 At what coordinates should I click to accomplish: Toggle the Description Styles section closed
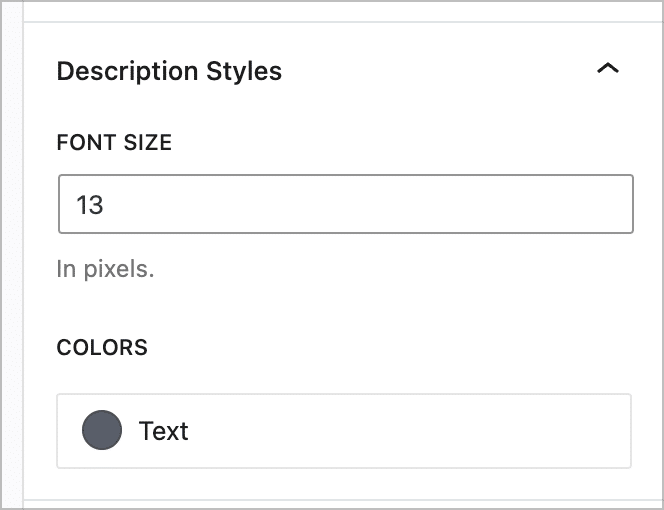pos(607,70)
